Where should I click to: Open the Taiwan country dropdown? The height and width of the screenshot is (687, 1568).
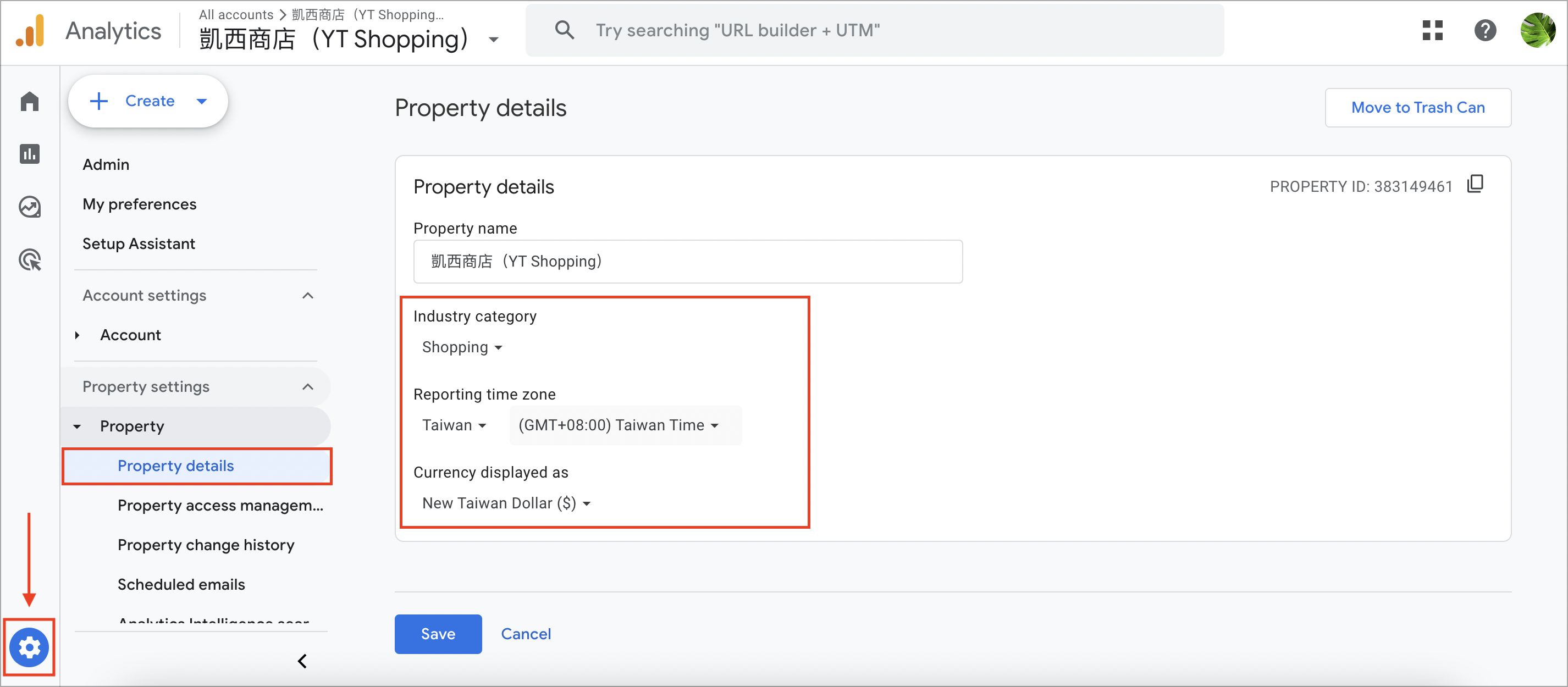(454, 425)
